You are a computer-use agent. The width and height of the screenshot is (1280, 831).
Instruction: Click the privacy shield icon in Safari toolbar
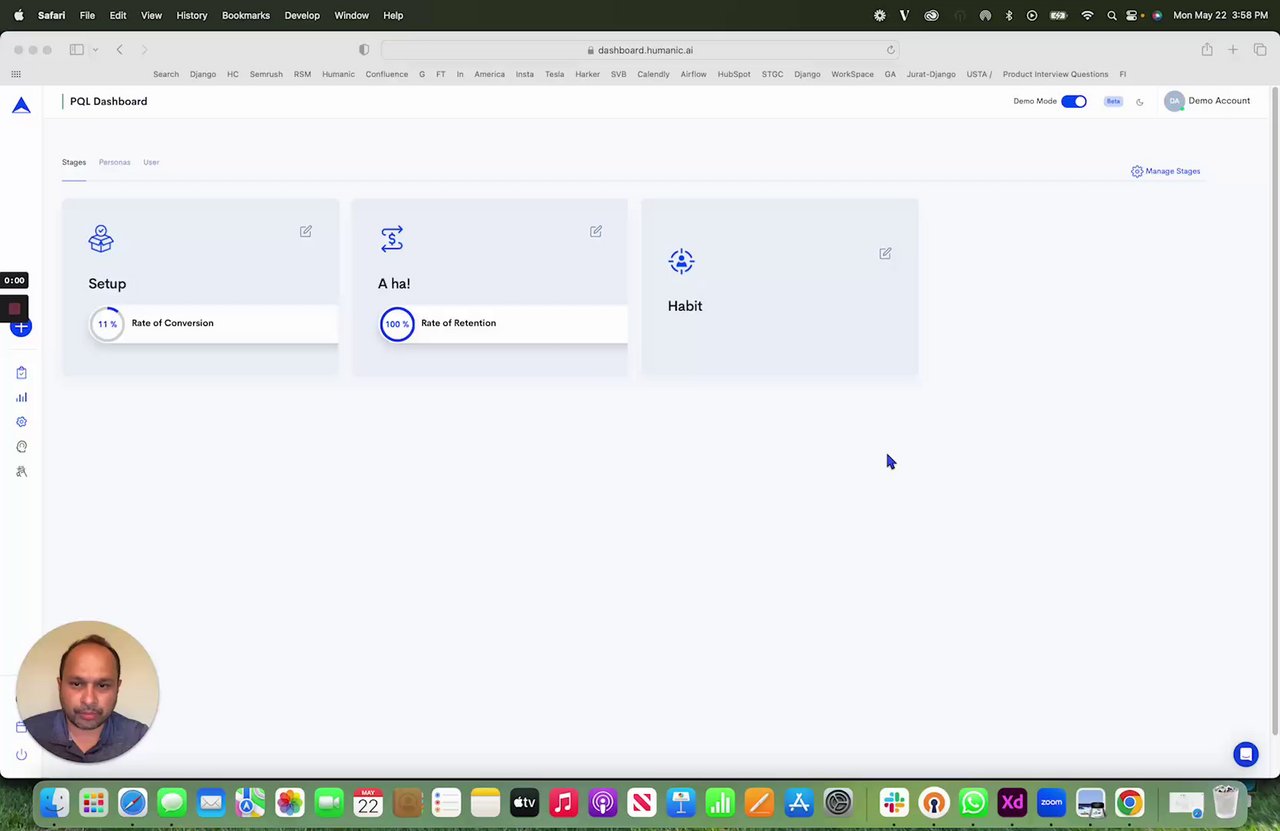click(x=364, y=50)
